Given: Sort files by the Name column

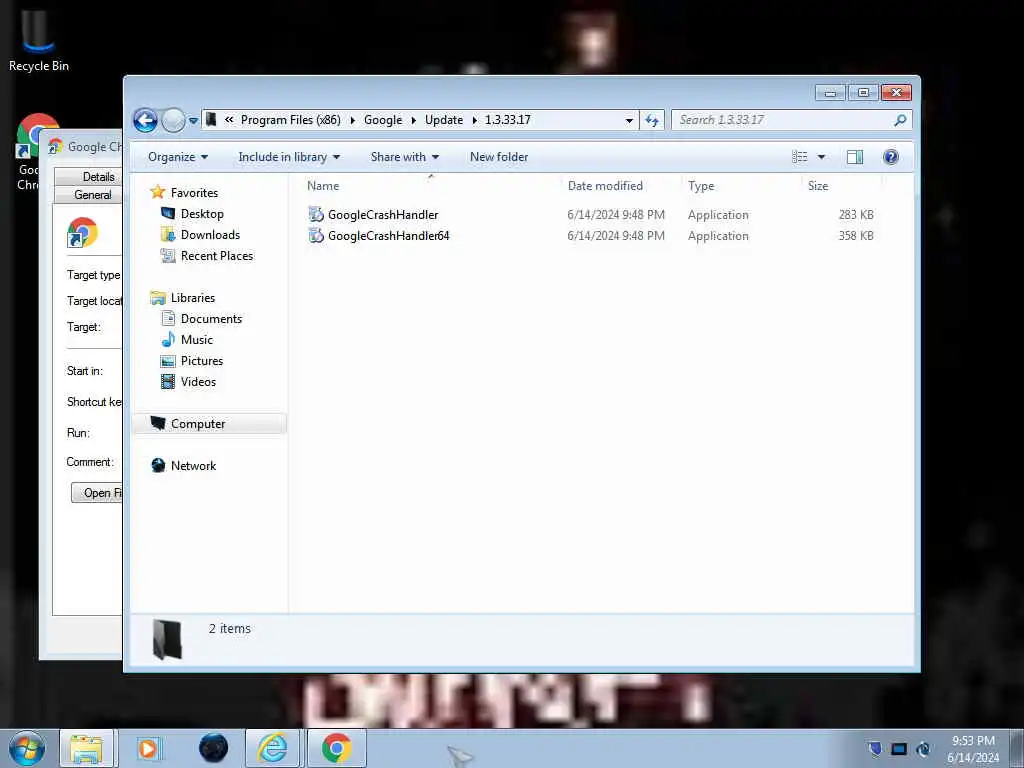Looking at the screenshot, I should (x=323, y=185).
